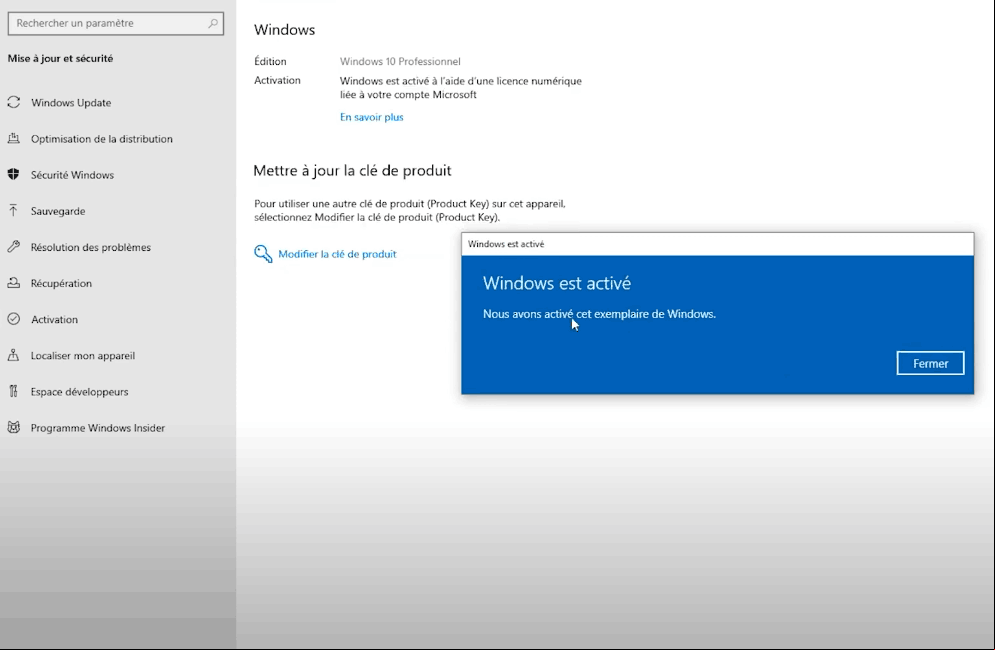Image resolution: width=995 pixels, height=650 pixels.
Task: Open Localiser mon appareil settings
Action: (82, 356)
